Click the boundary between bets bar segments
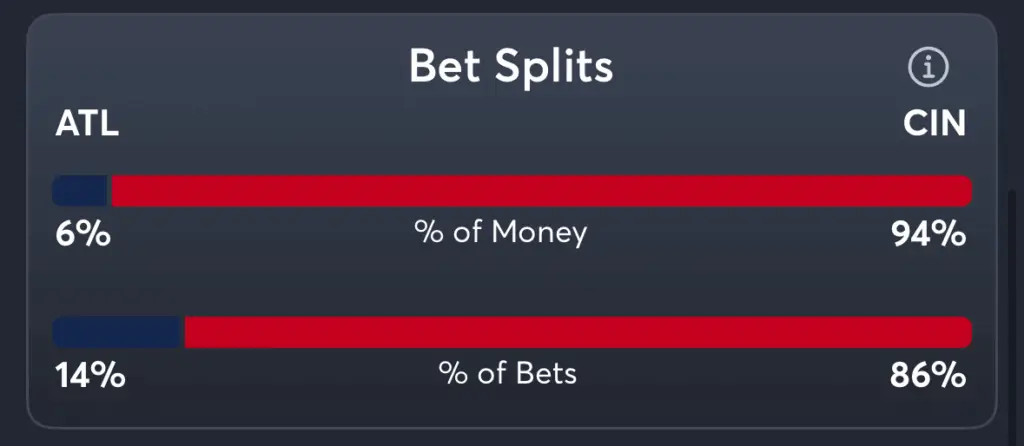 point(184,332)
